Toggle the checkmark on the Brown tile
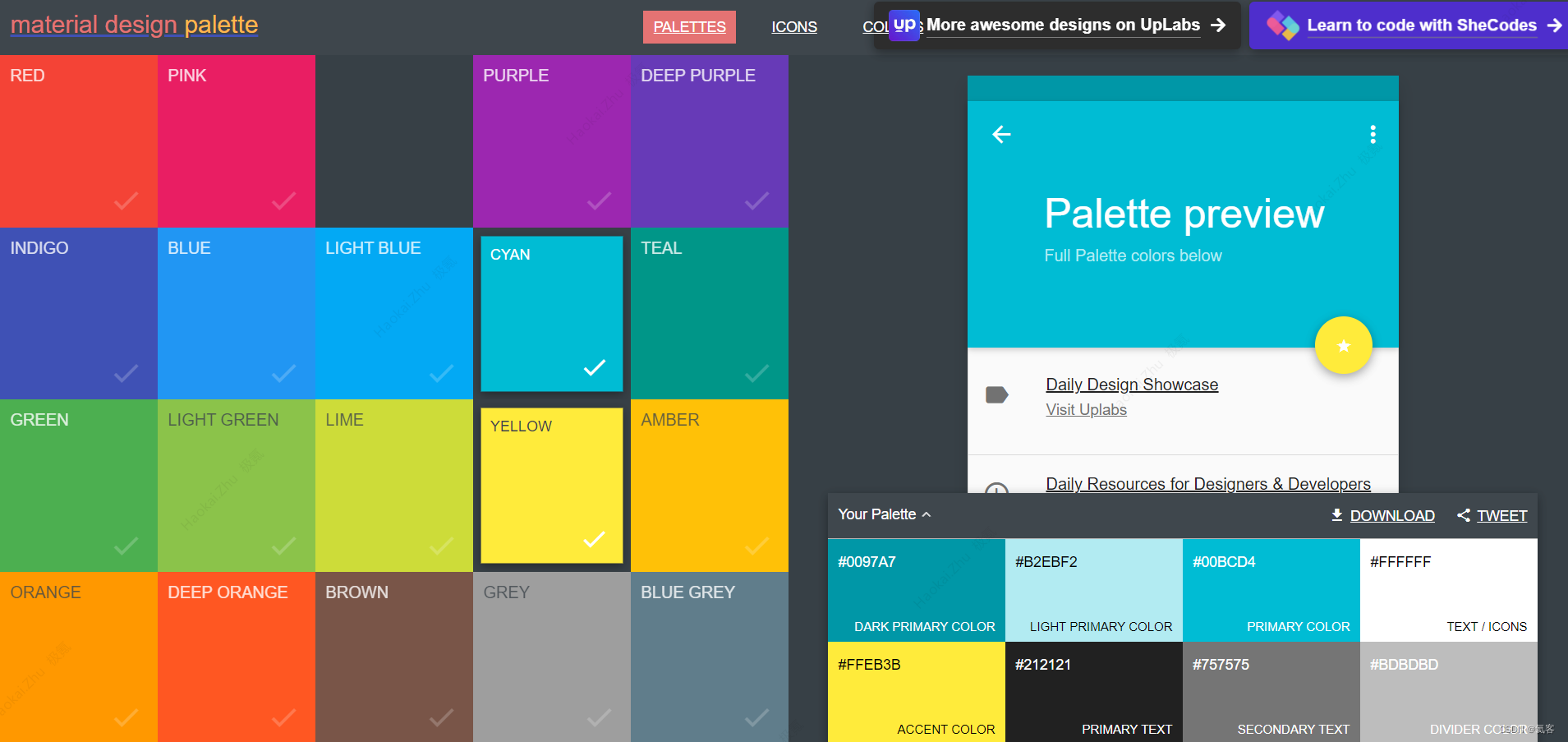The height and width of the screenshot is (742, 1568). (x=441, y=717)
